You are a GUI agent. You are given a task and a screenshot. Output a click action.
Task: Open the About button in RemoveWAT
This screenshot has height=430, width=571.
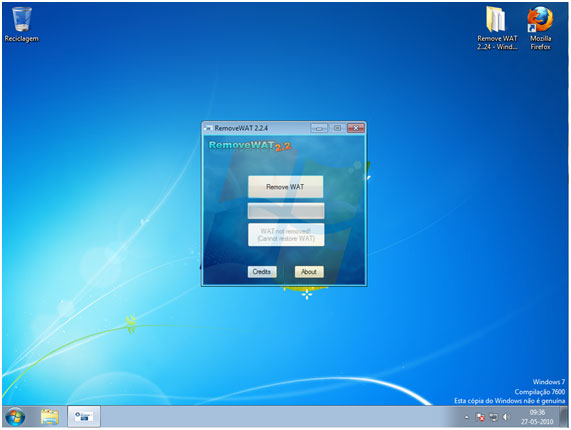pos(309,272)
